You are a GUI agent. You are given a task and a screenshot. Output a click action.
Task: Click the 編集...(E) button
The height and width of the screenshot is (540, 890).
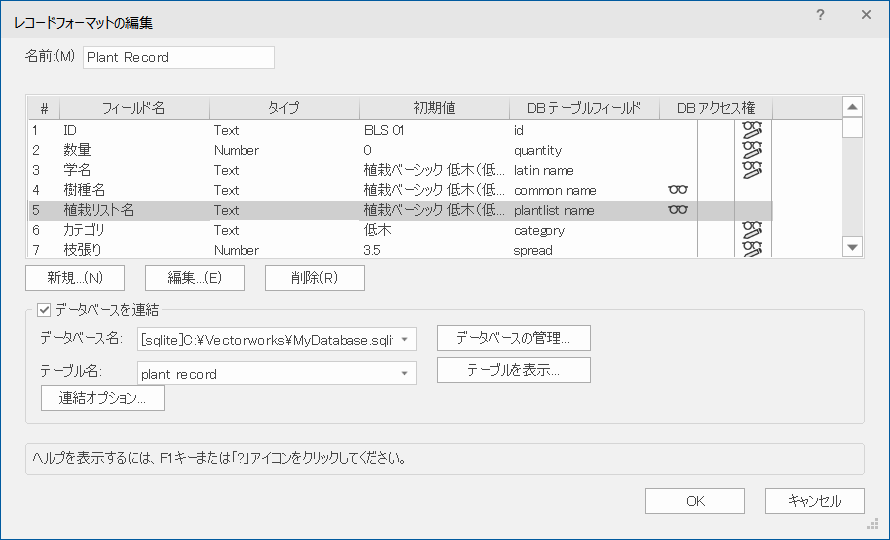(x=195, y=278)
